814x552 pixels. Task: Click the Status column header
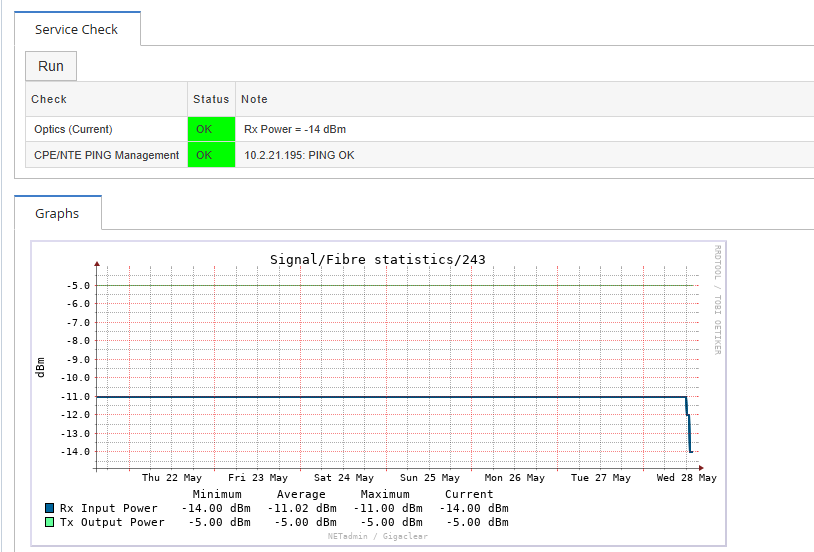coord(211,99)
